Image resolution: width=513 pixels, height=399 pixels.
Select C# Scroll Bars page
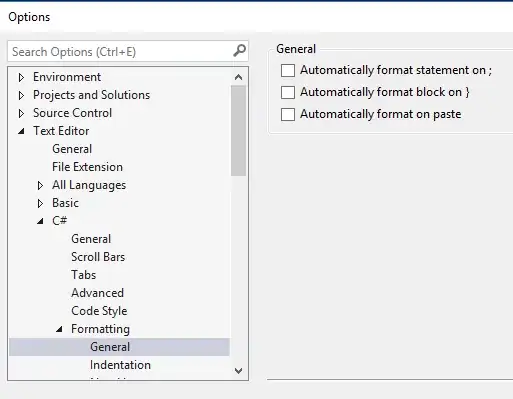point(98,257)
